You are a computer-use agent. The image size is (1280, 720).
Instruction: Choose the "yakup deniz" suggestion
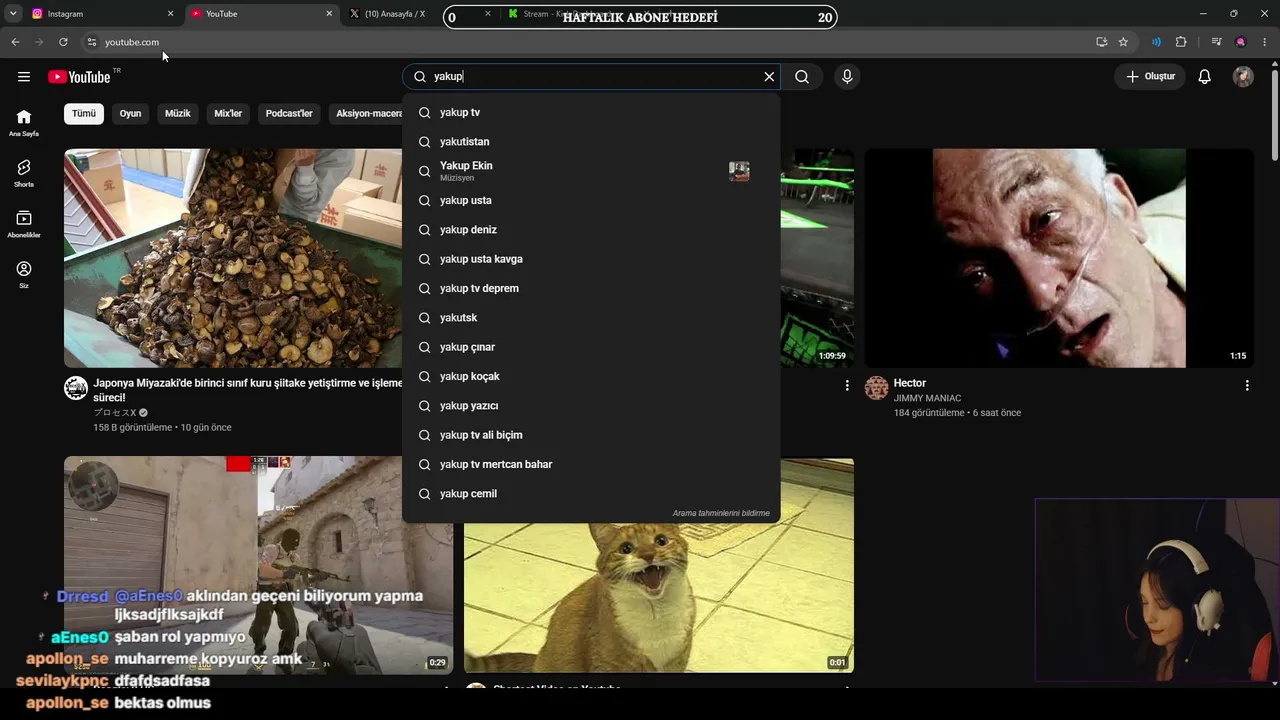coord(591,230)
